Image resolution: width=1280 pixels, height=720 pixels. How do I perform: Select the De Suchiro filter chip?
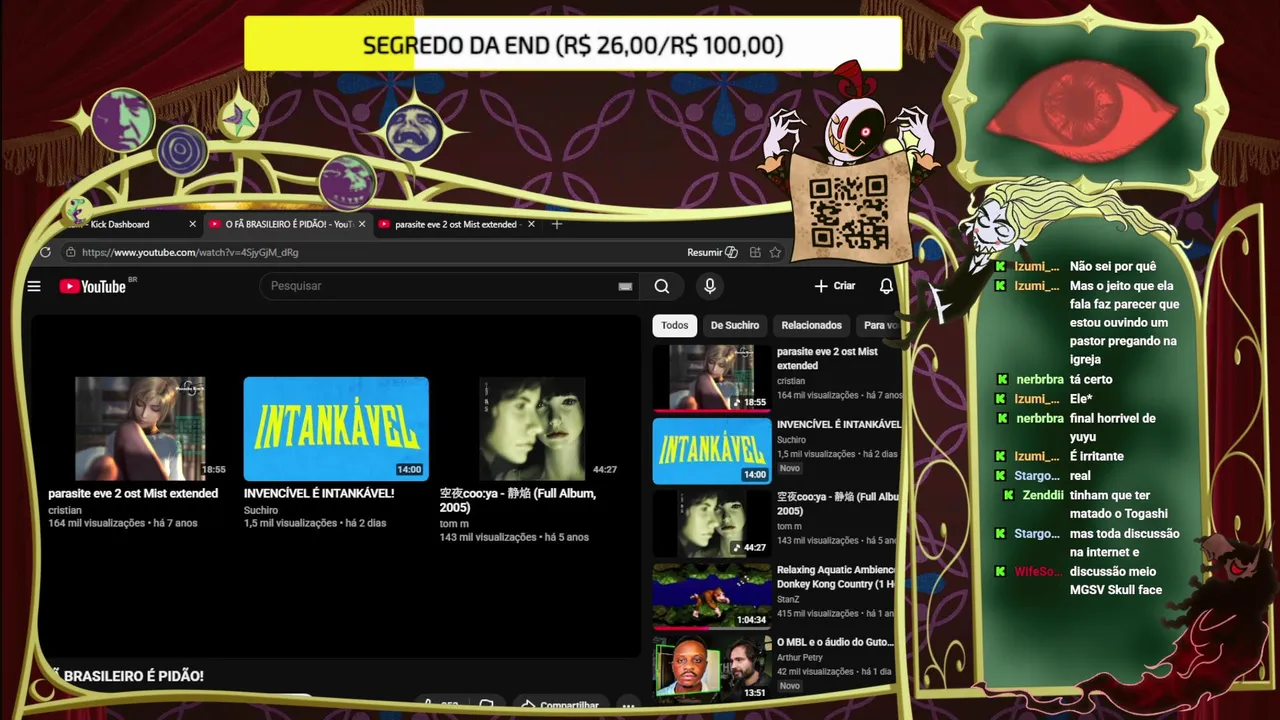[735, 325]
